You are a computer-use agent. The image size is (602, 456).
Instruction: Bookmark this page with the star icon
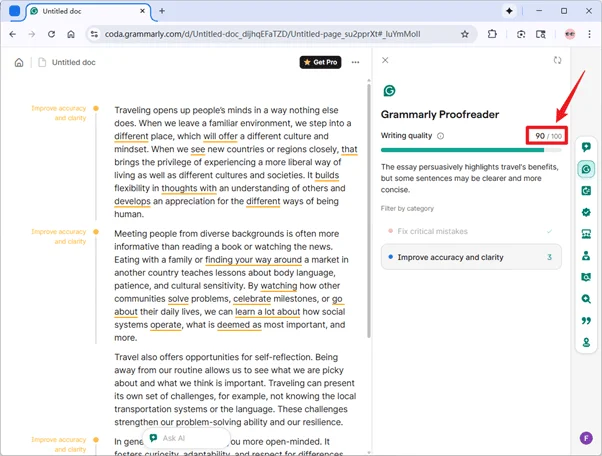(x=465, y=34)
